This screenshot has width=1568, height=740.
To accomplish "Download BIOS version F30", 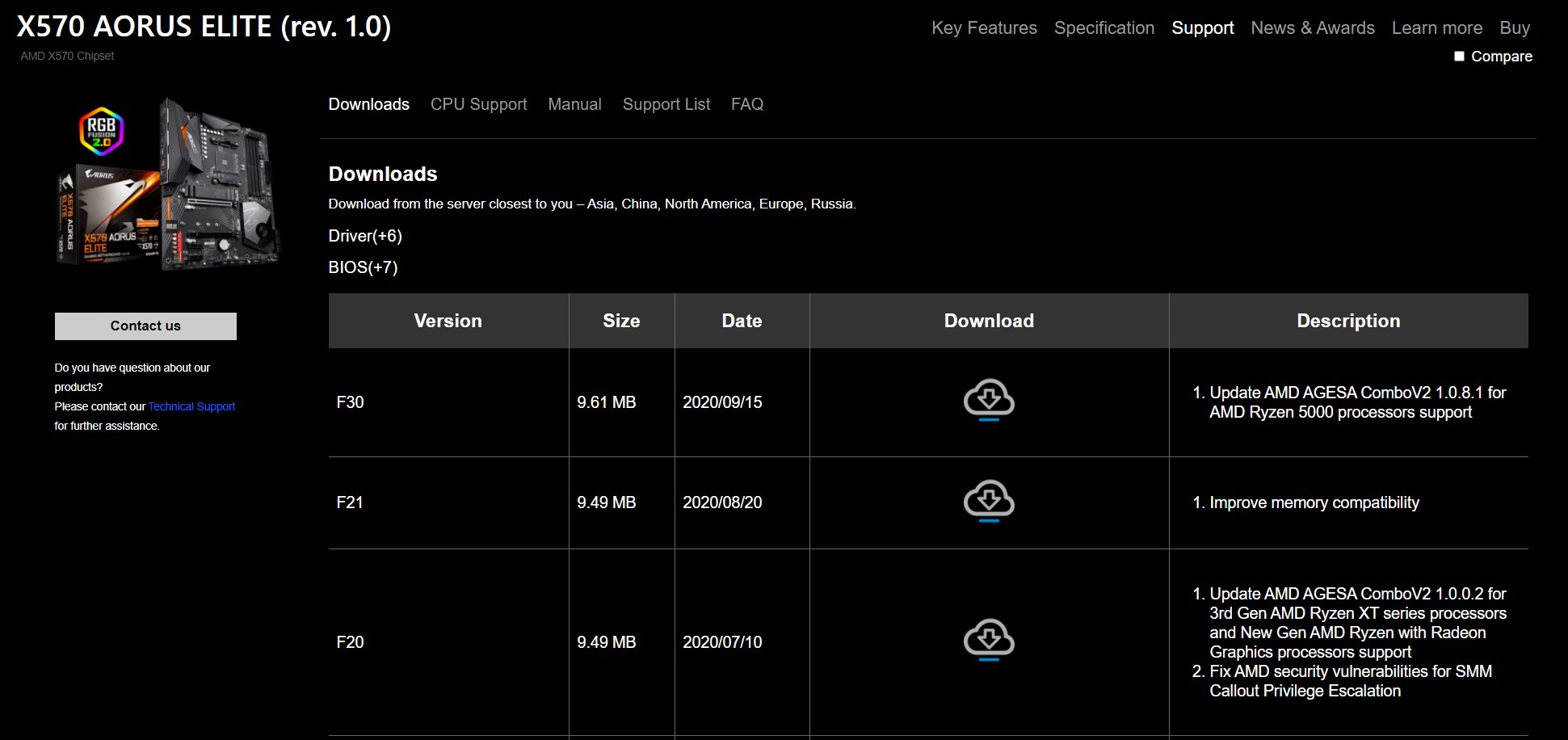I will (x=989, y=400).
